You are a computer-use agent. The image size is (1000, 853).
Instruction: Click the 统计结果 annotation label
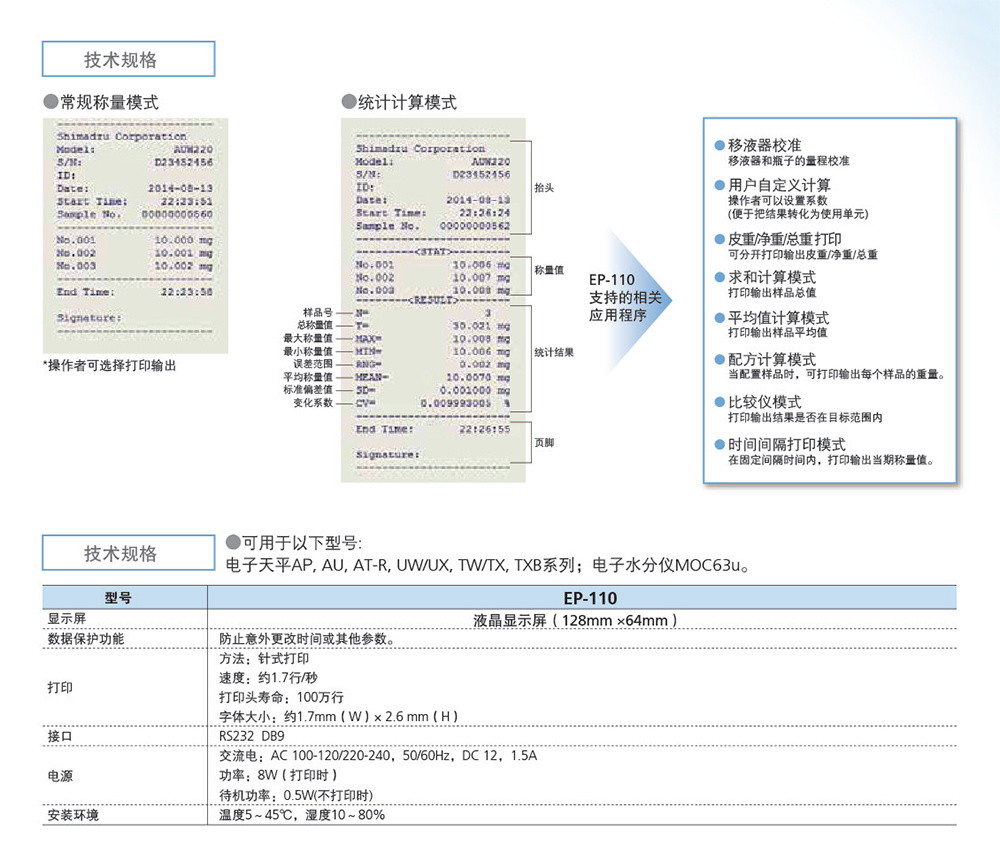(554, 352)
